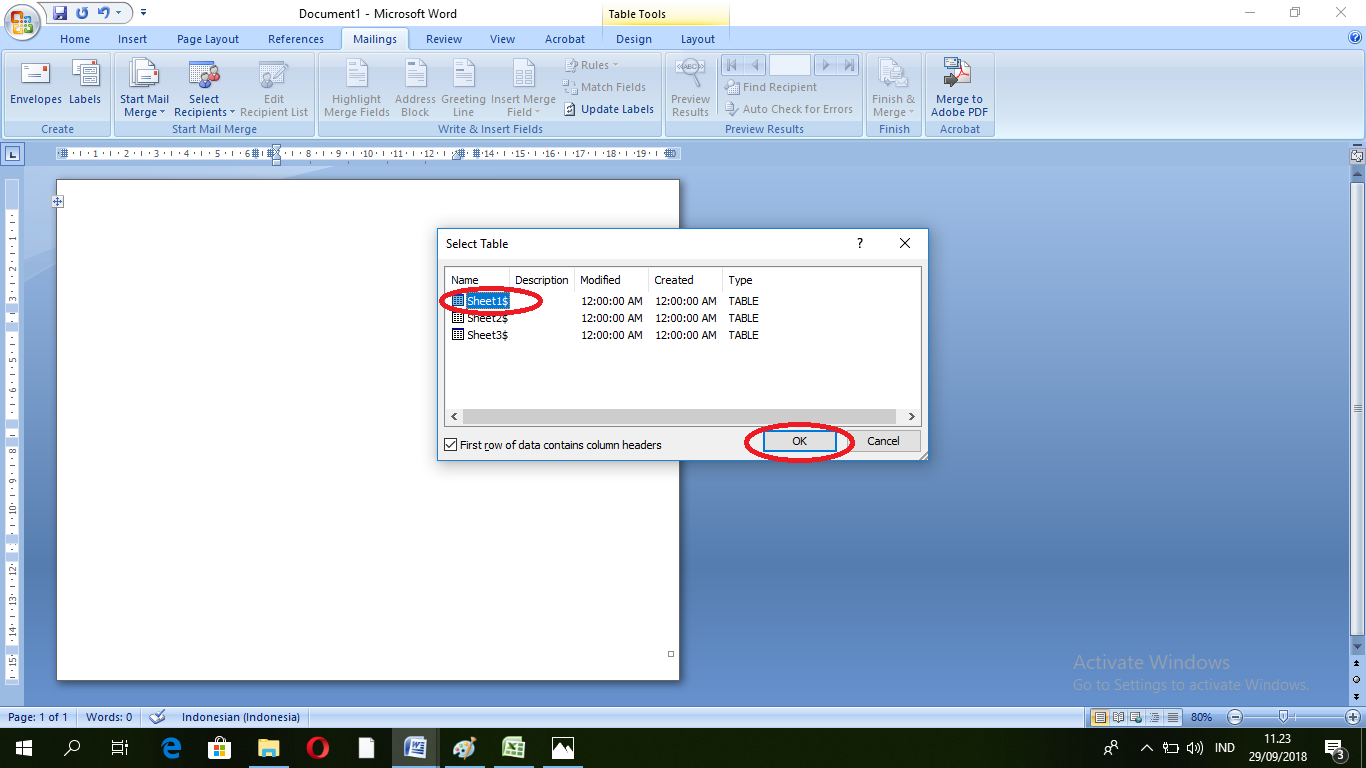Open the Customize Quick Access Toolbar dropdown arrow
The width and height of the screenshot is (1366, 768).
point(143,13)
